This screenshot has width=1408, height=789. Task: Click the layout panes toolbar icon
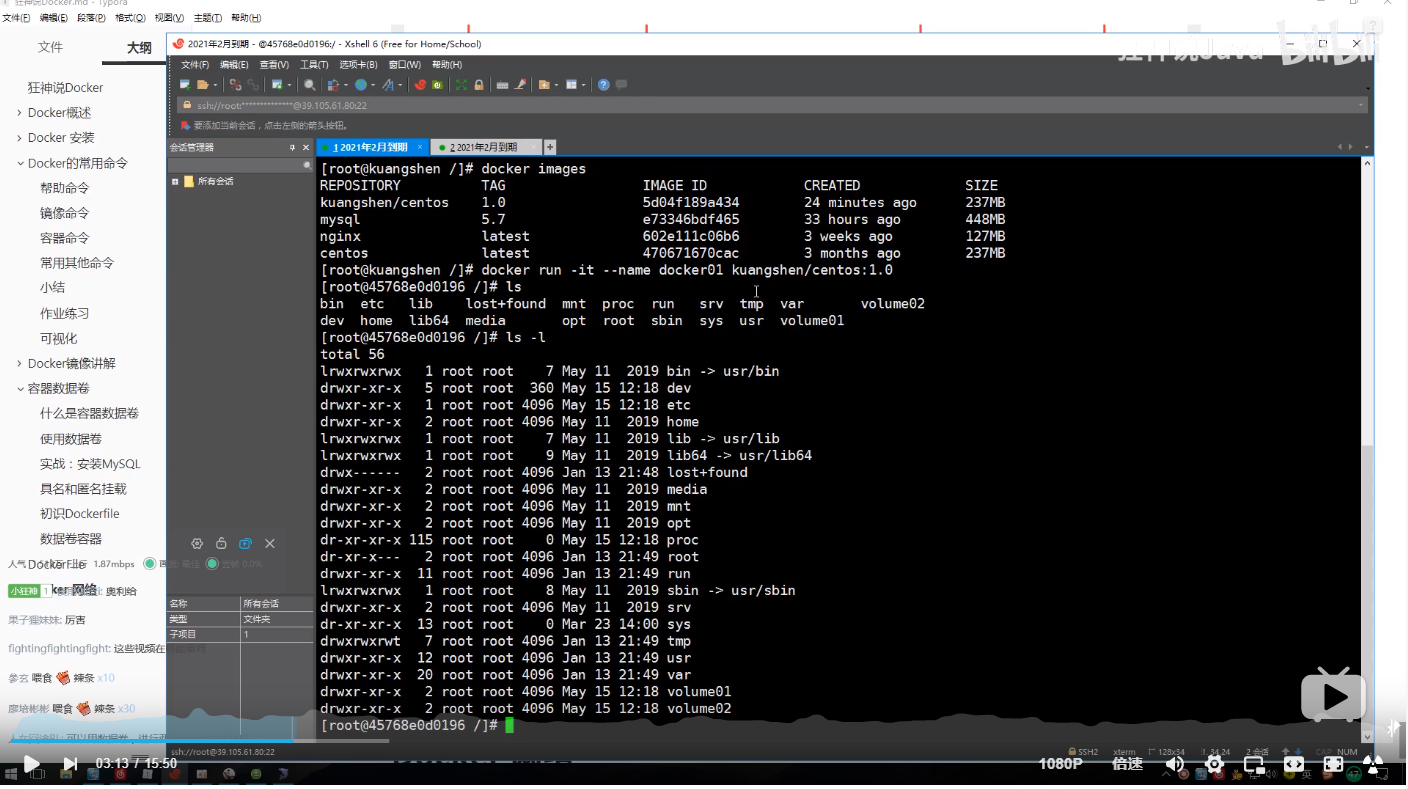click(571, 85)
